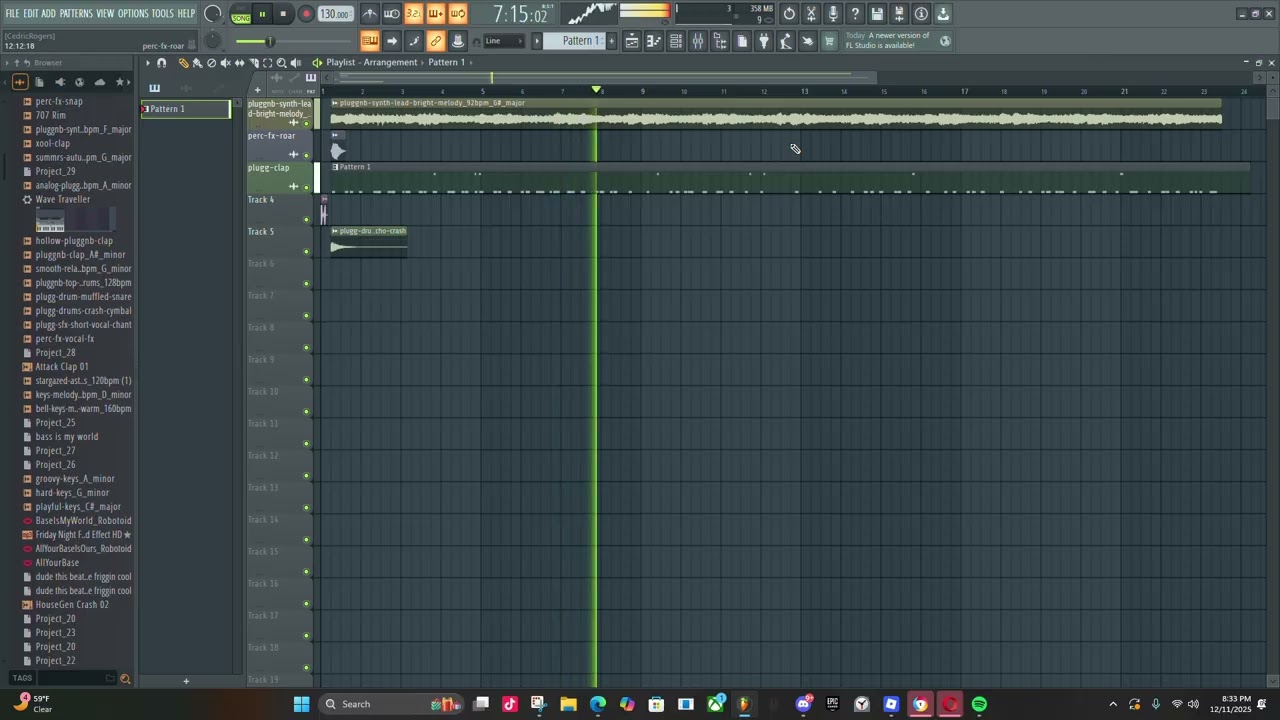
Task: Click the undo history icon
Action: click(x=789, y=14)
